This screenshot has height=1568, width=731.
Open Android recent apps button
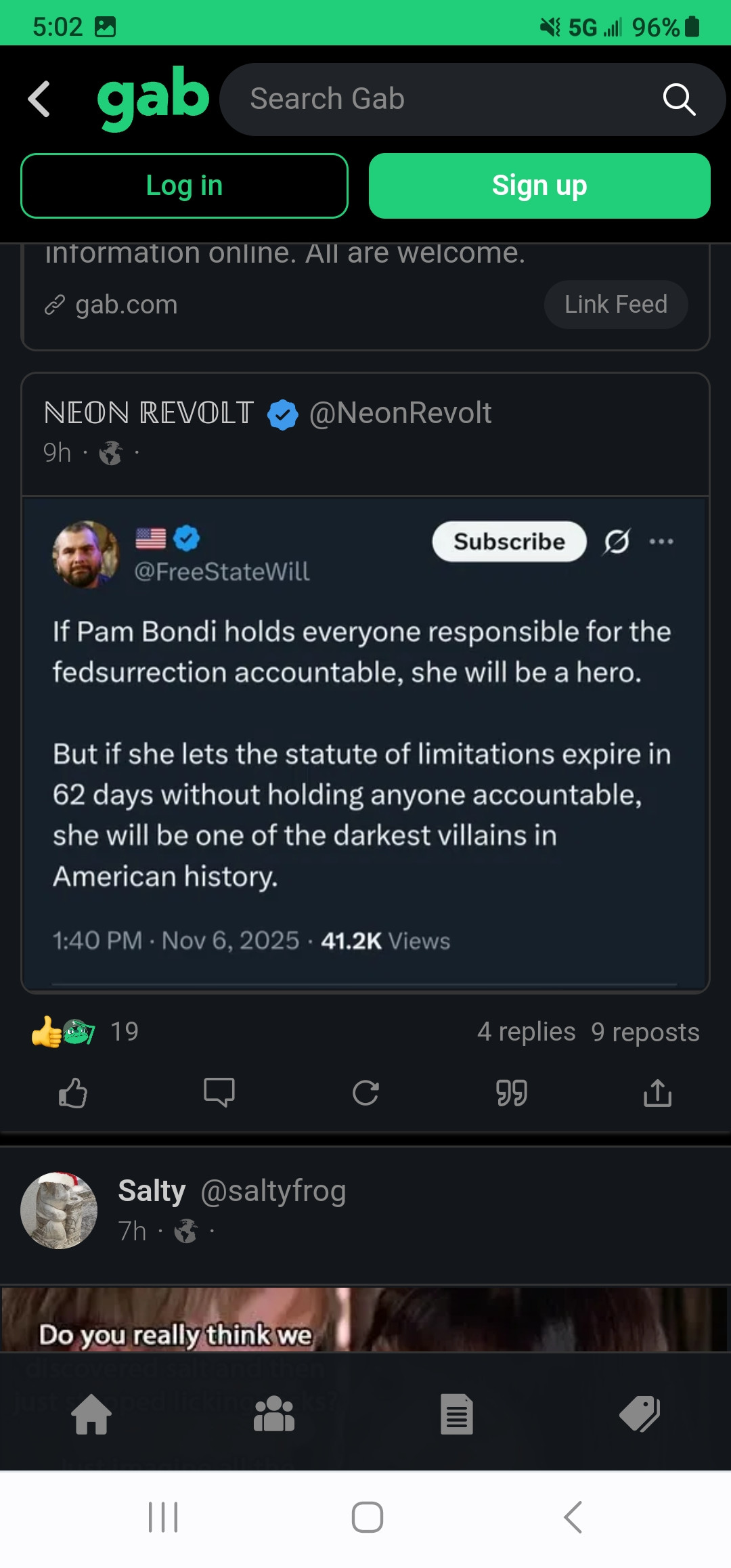click(163, 1517)
